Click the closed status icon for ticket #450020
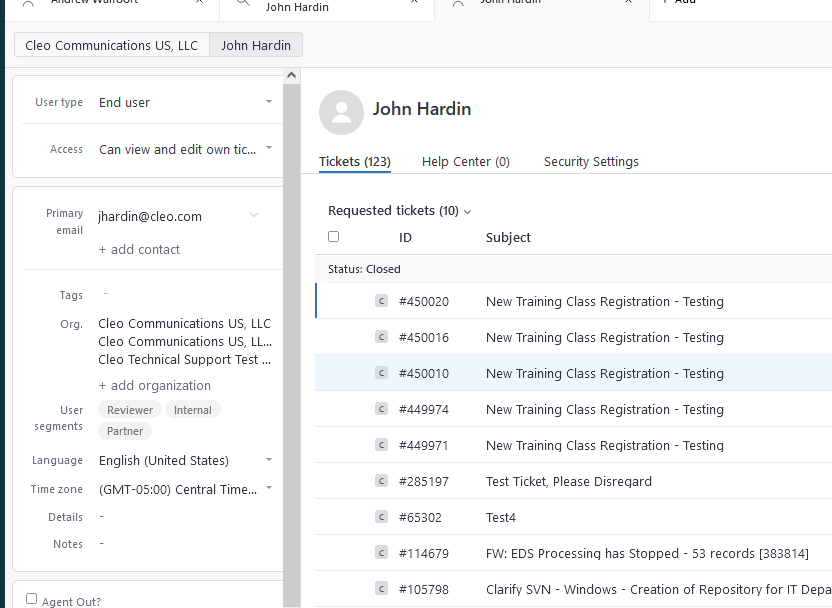This screenshot has width=832, height=608. coord(382,301)
